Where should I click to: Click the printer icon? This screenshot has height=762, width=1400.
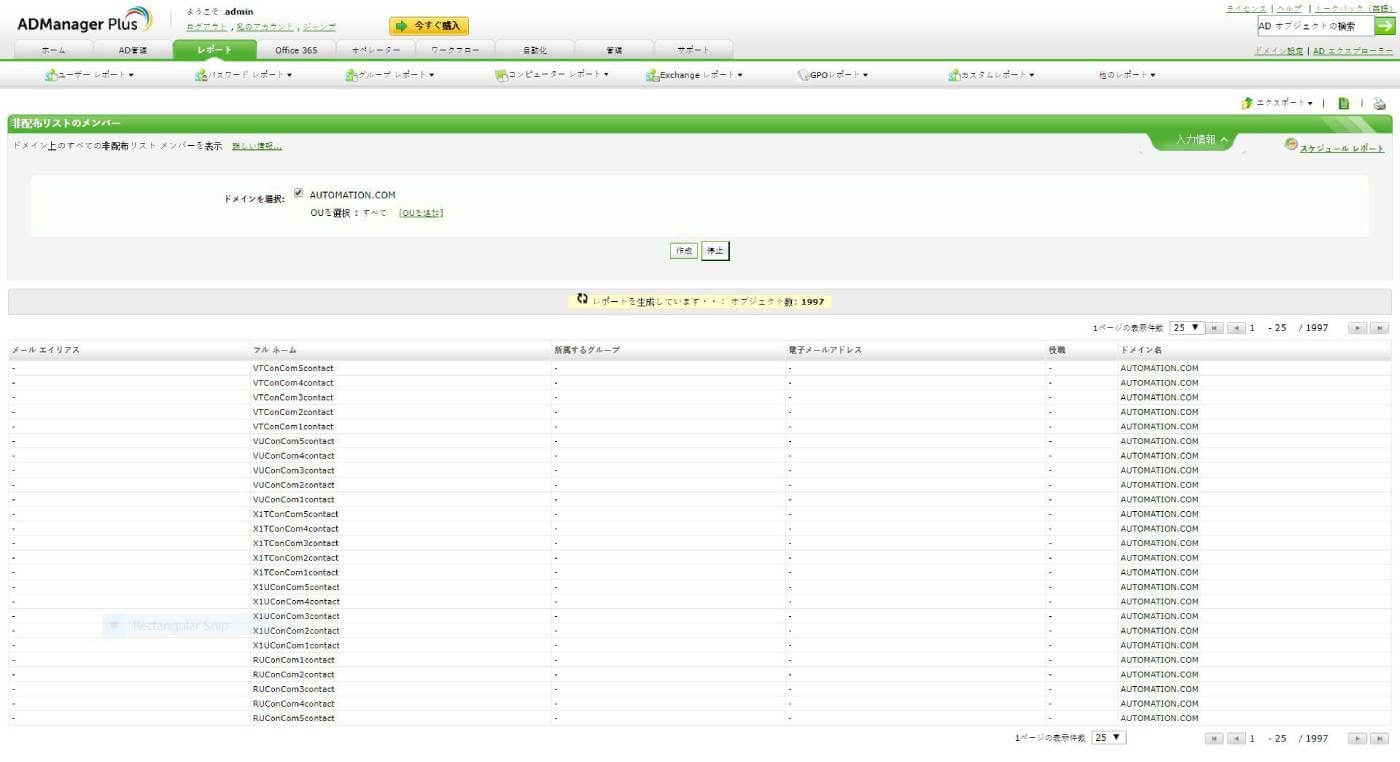tap(1379, 103)
